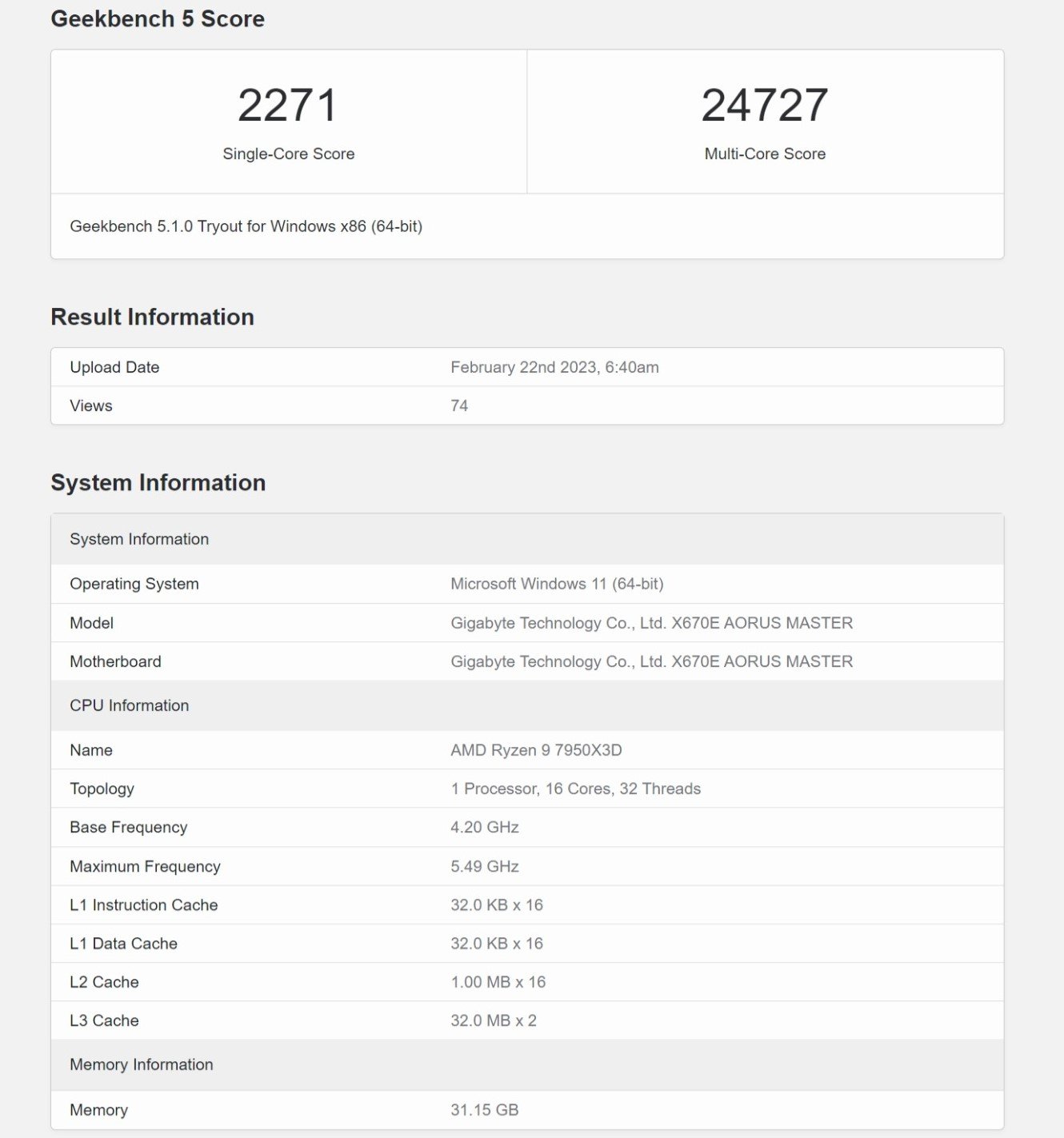Select the Motherboard X670E AORUS MASTER value
Screen dimensions: 1064x1138
coord(651,661)
